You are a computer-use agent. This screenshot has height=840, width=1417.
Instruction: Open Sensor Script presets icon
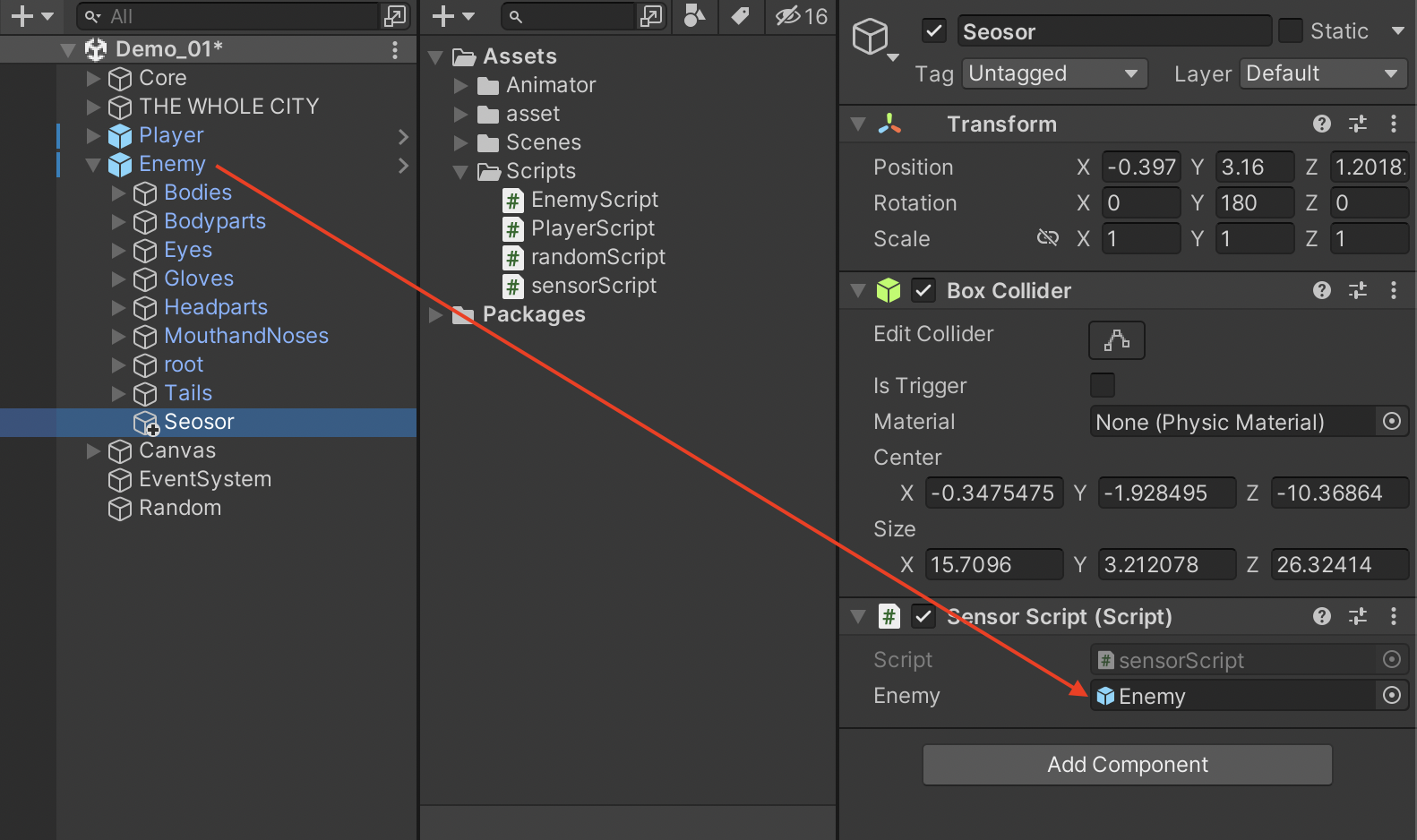pos(1358,616)
